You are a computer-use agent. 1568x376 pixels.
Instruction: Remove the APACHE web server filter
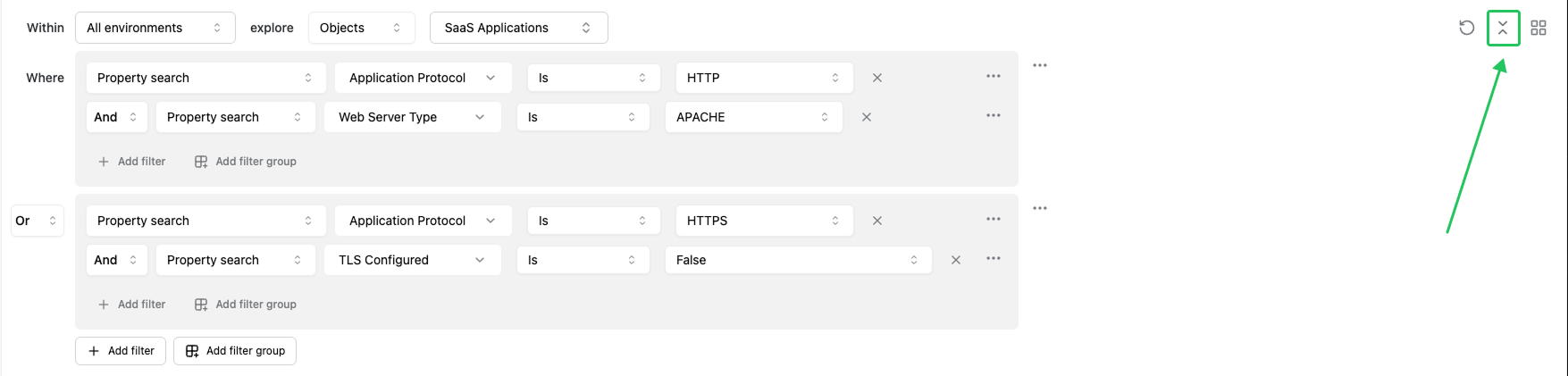tap(867, 117)
